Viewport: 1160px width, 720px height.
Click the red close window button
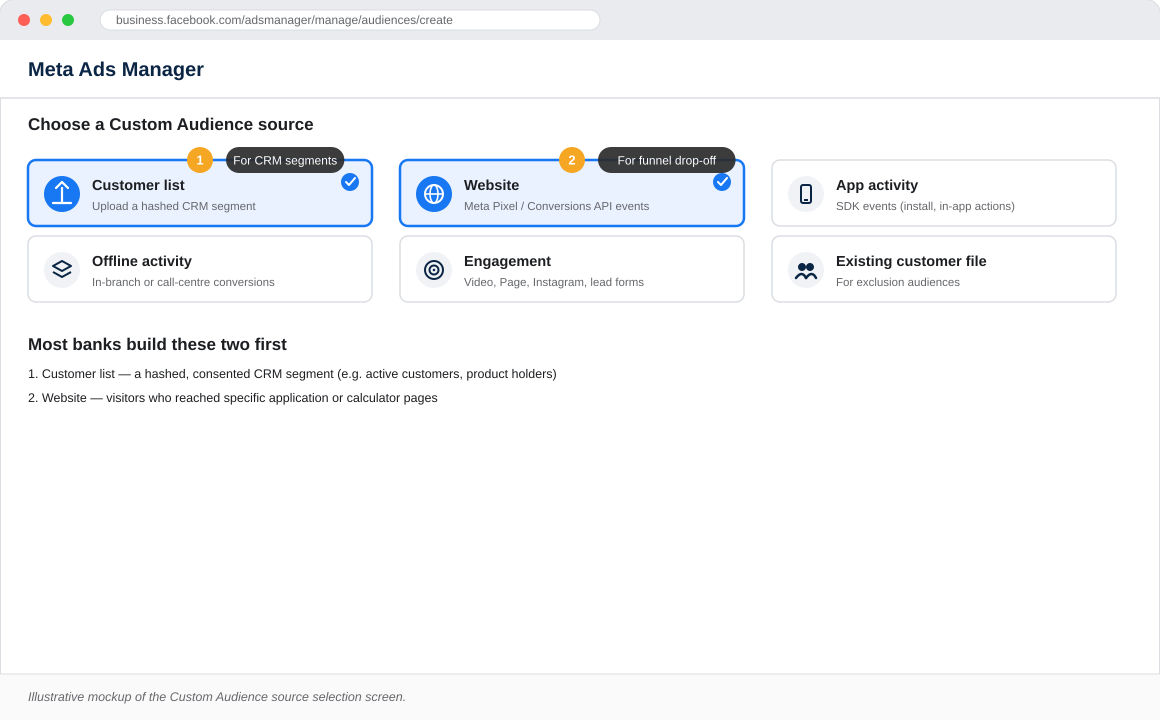(24, 20)
